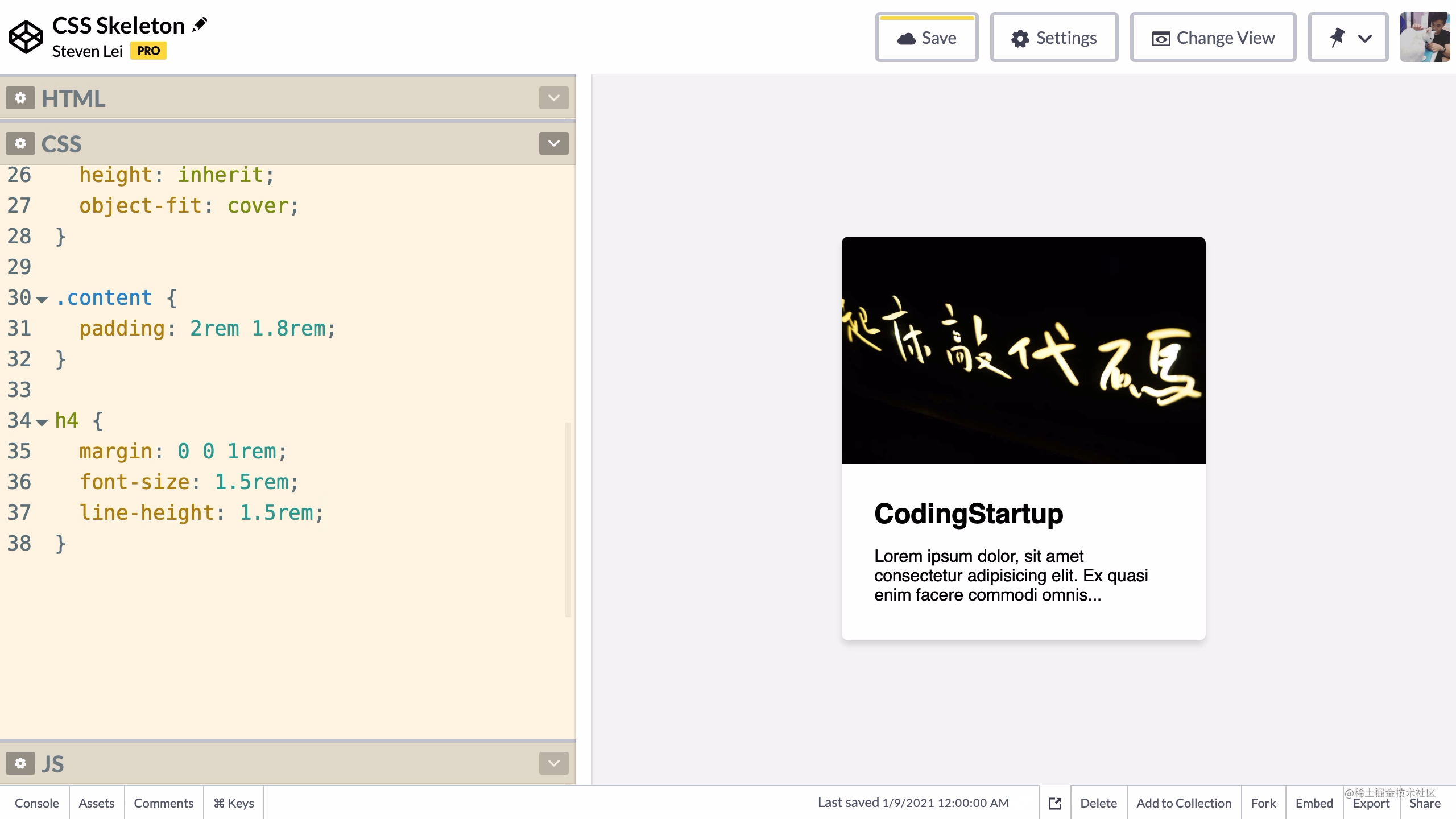Open preview in a new window icon

click(x=1054, y=803)
